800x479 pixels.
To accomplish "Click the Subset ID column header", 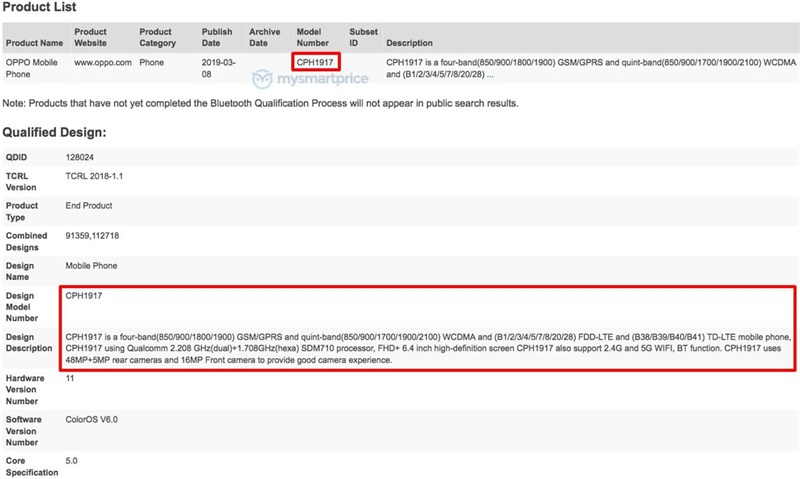I will click(363, 37).
